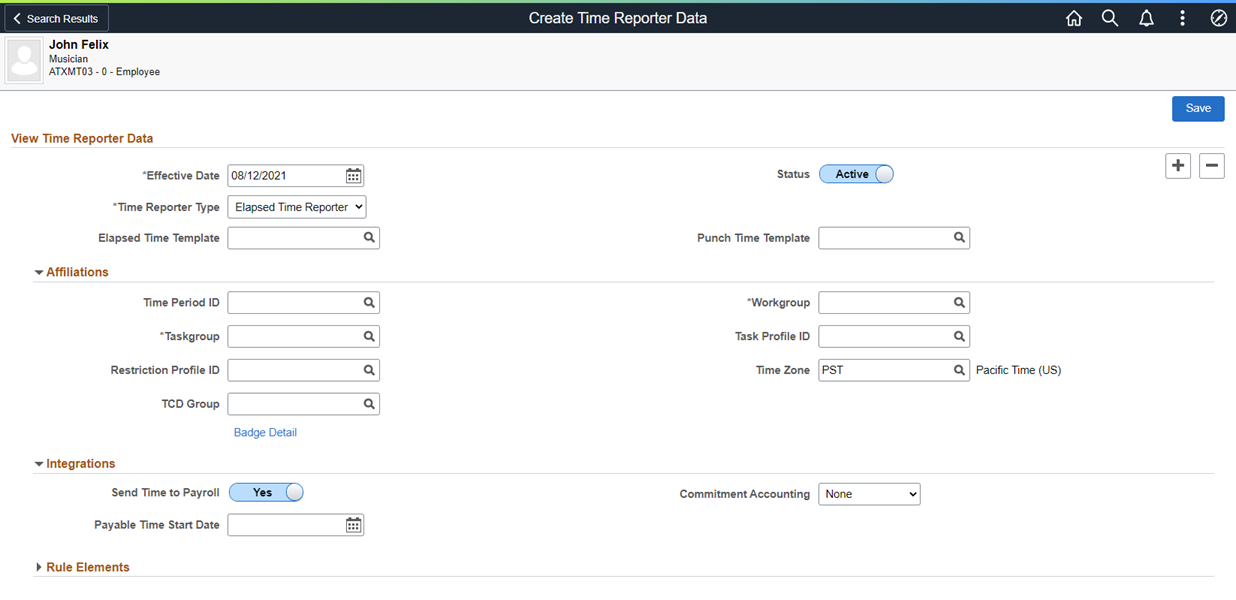Screen dimensions: 1236x600
Task: Click the NavBar compass icon
Action: click(1218, 18)
